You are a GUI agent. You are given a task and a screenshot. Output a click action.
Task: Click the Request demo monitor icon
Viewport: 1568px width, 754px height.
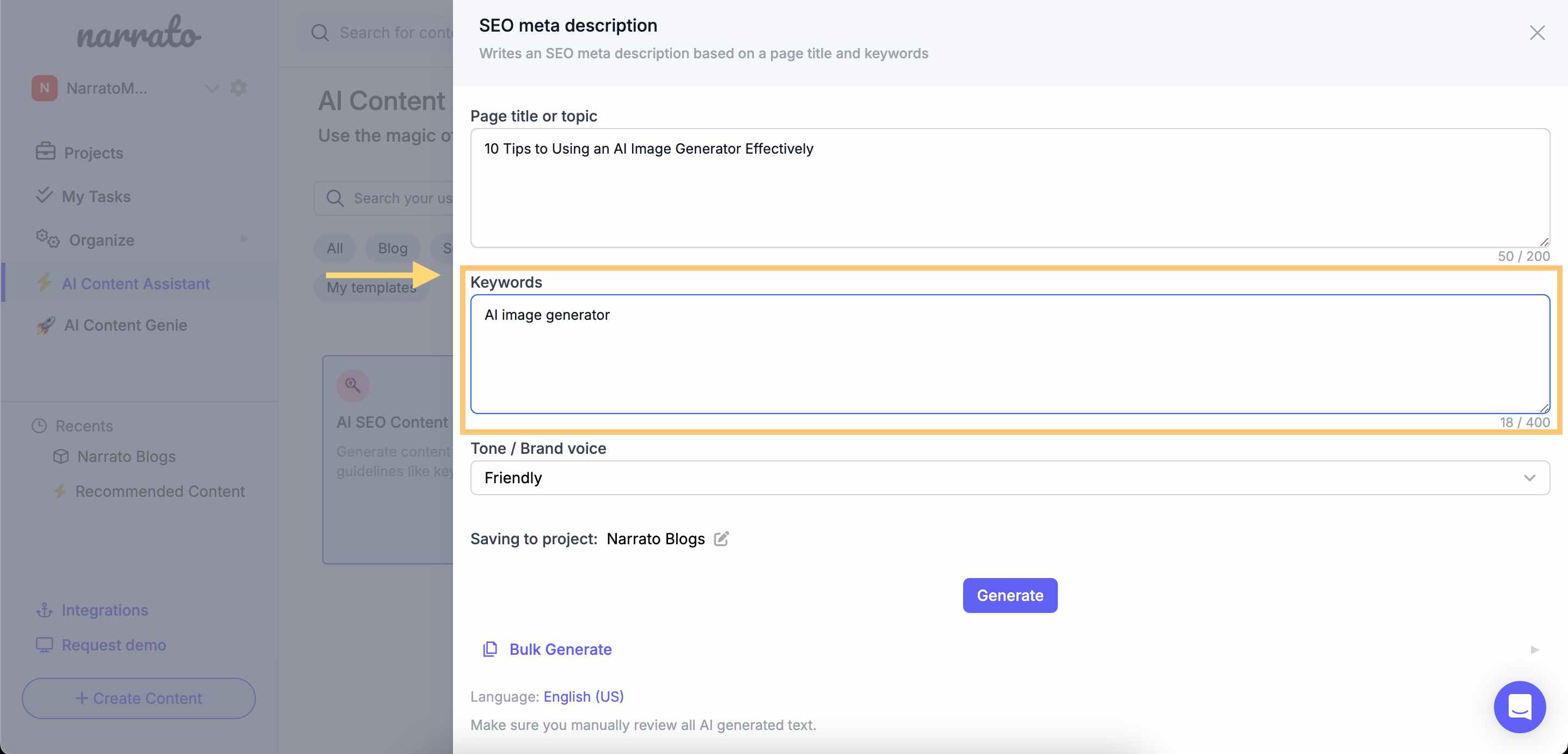(45, 644)
